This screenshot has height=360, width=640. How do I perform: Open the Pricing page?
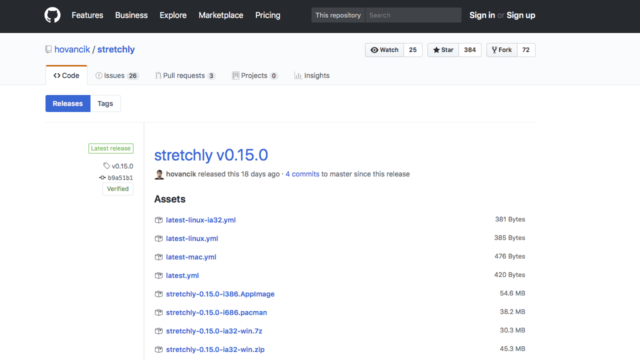(x=268, y=16)
